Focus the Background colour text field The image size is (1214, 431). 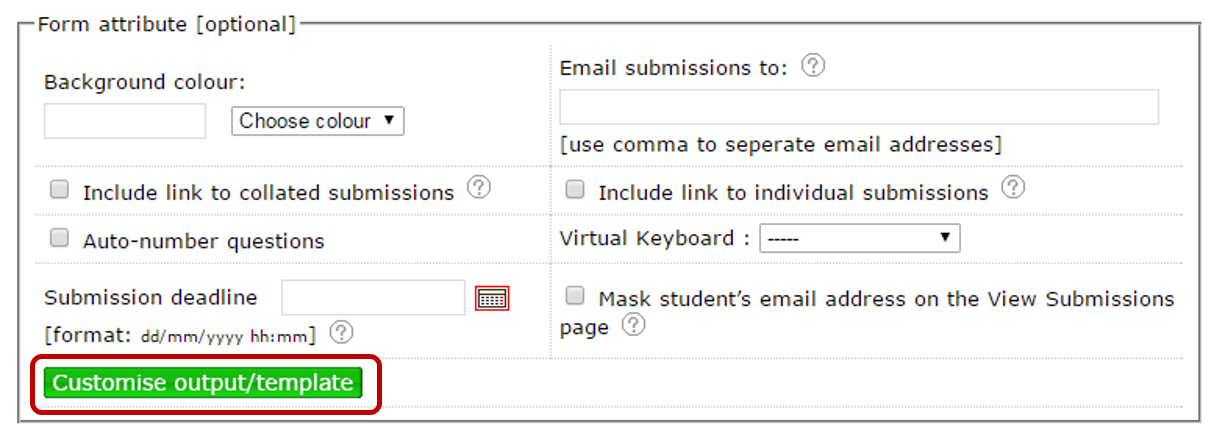[125, 121]
